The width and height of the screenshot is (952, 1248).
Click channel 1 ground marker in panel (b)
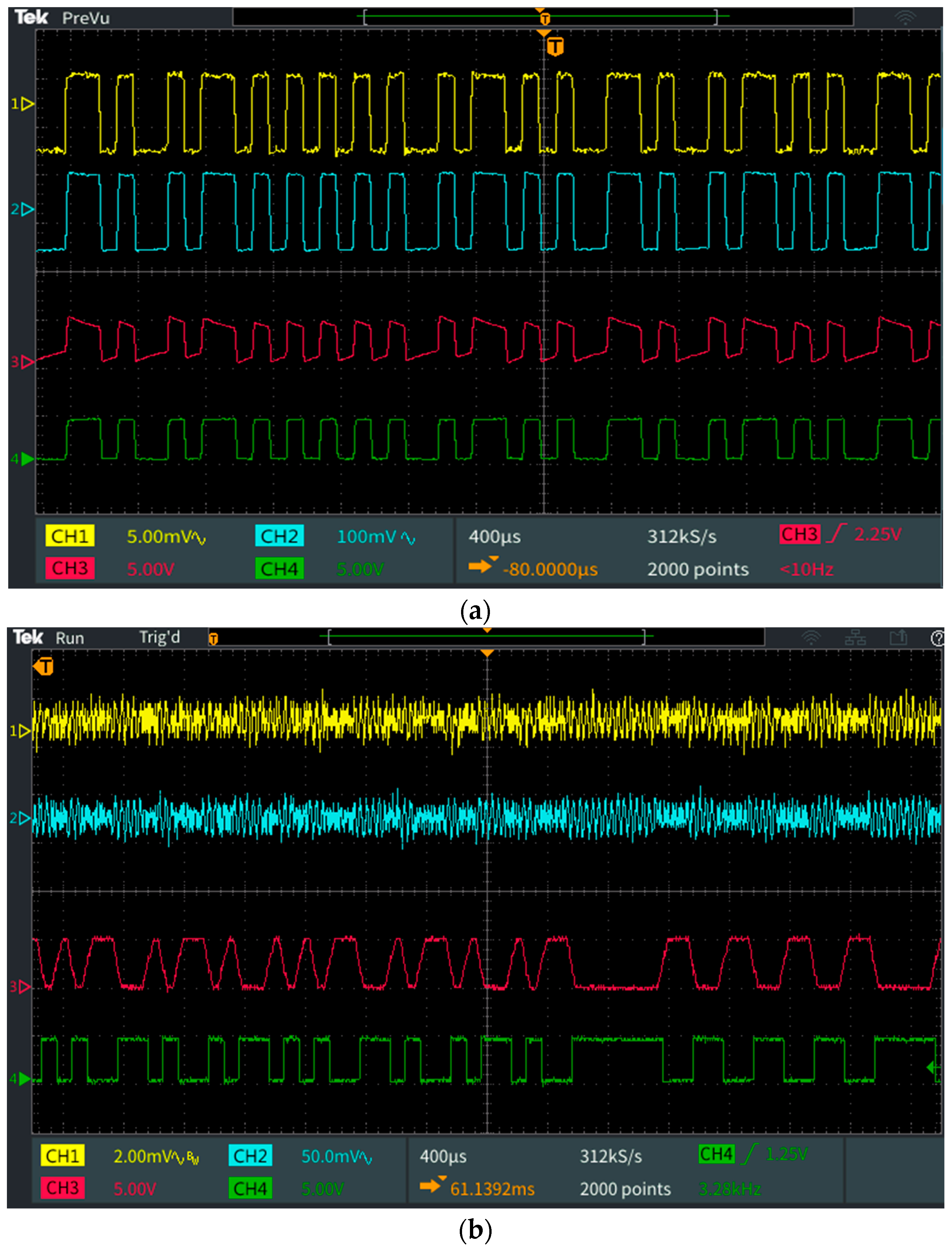point(20,731)
